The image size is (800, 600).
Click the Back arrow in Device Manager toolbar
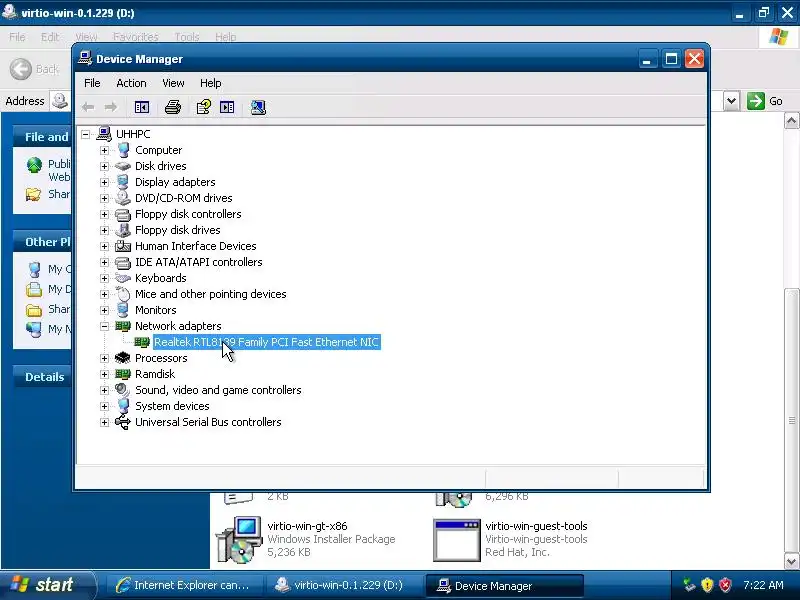coord(88,107)
